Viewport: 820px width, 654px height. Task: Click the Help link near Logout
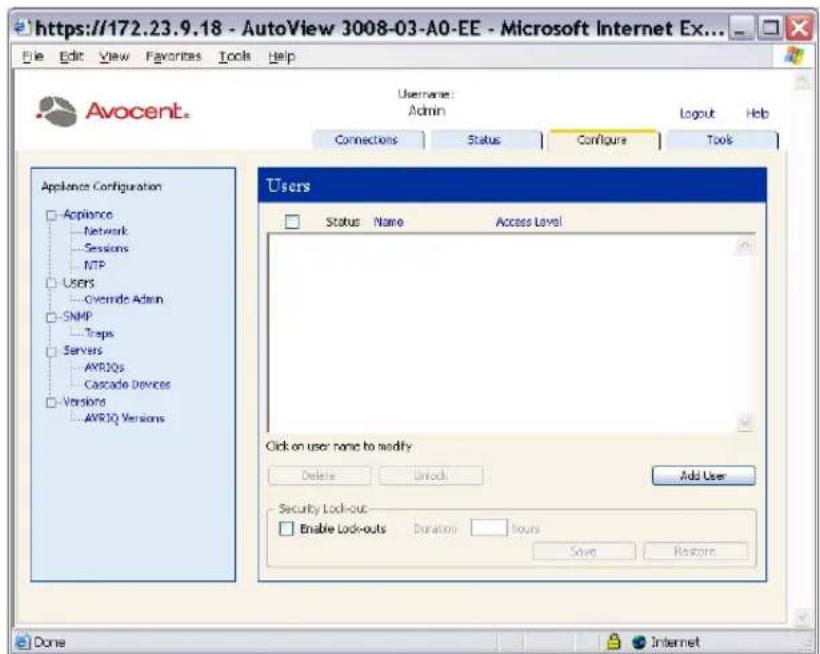tap(757, 113)
